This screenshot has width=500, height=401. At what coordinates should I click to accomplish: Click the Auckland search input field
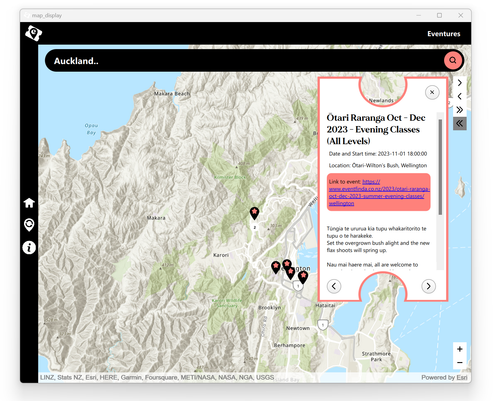(247, 61)
